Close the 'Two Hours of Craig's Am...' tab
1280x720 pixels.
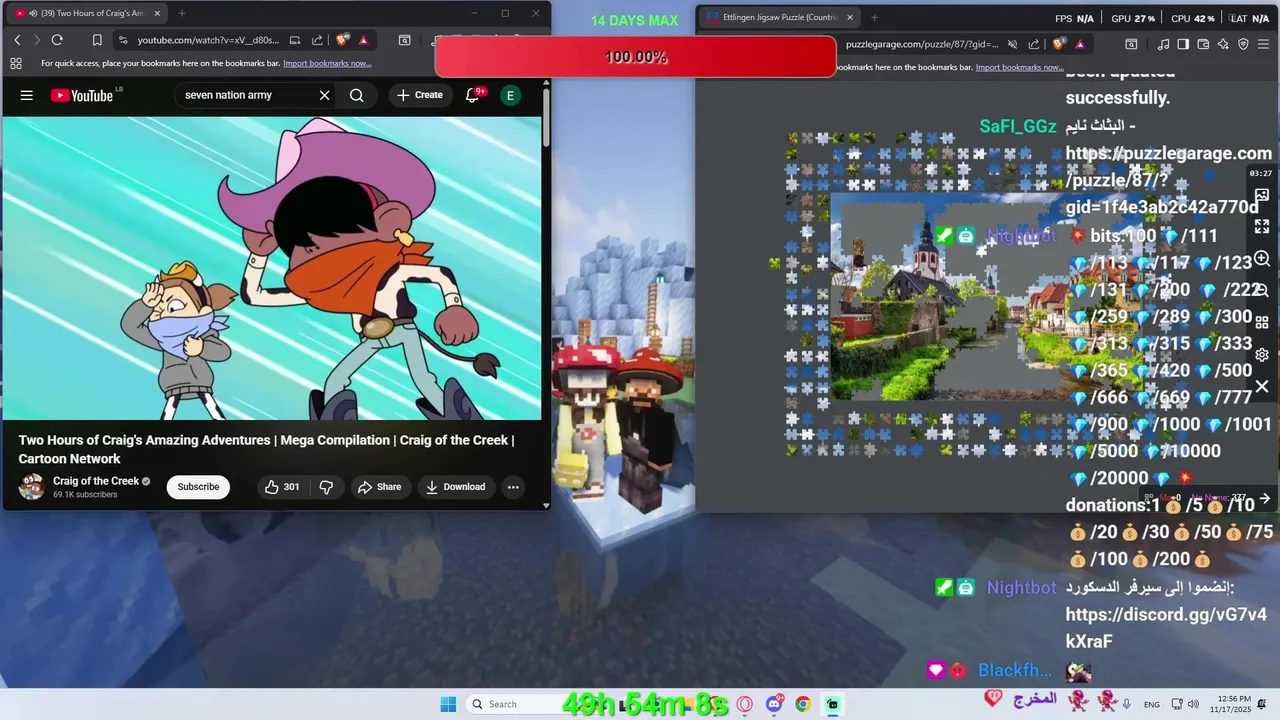coord(157,13)
